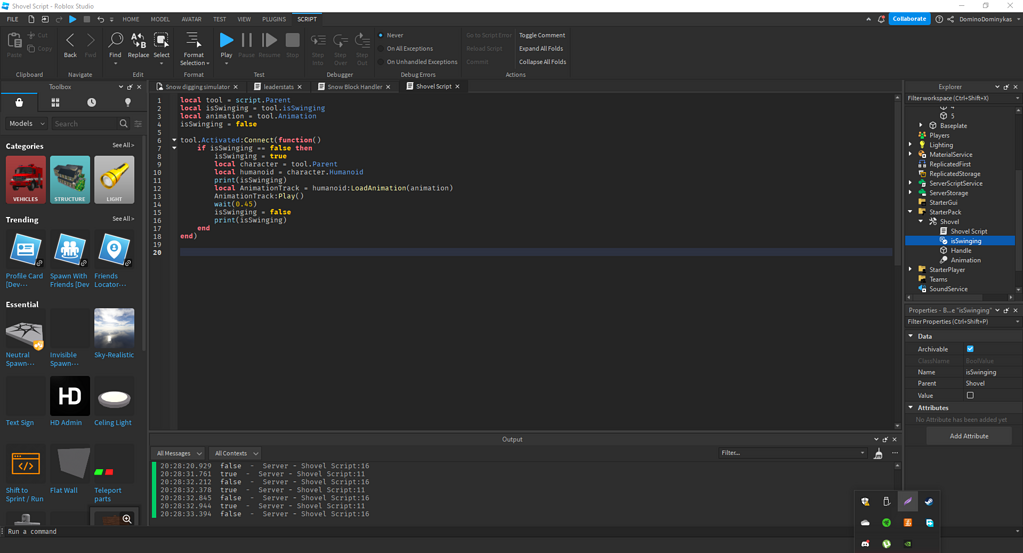Image resolution: width=1023 pixels, height=553 pixels.
Task: Open the Toolbox Recent clock tab
Action: [x=91, y=103]
